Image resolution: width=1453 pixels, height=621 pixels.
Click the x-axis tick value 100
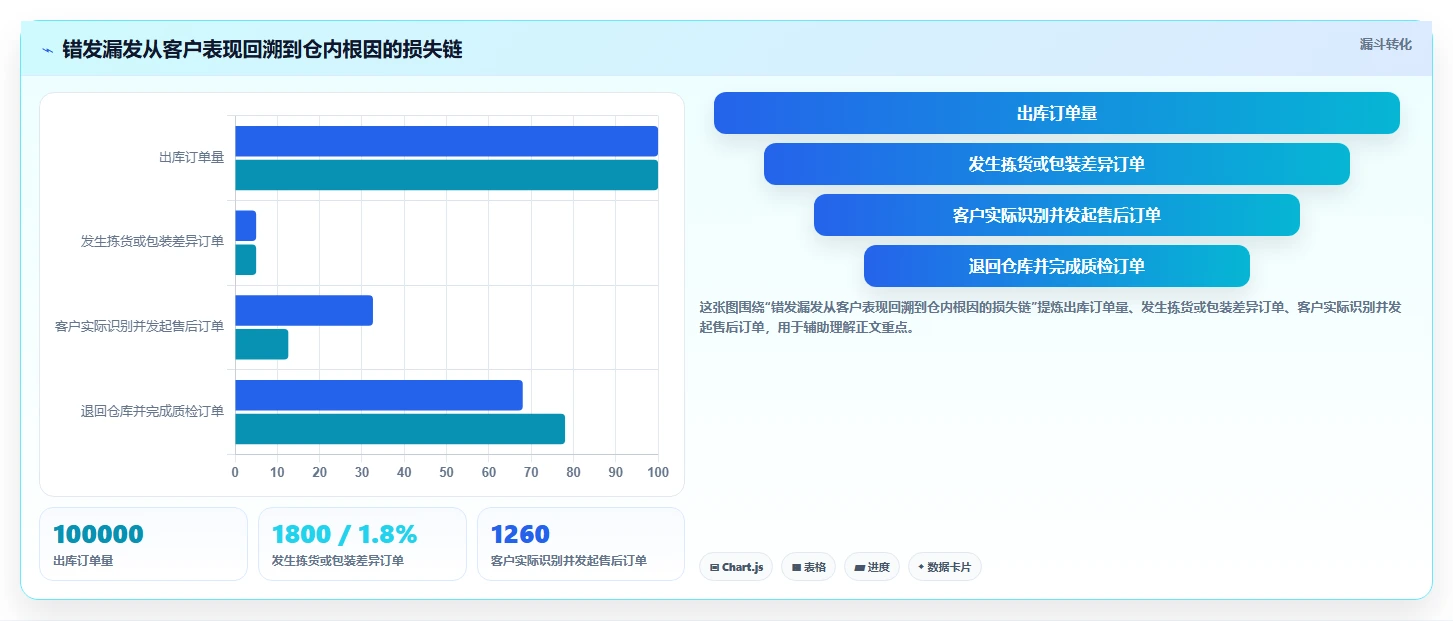click(x=657, y=472)
